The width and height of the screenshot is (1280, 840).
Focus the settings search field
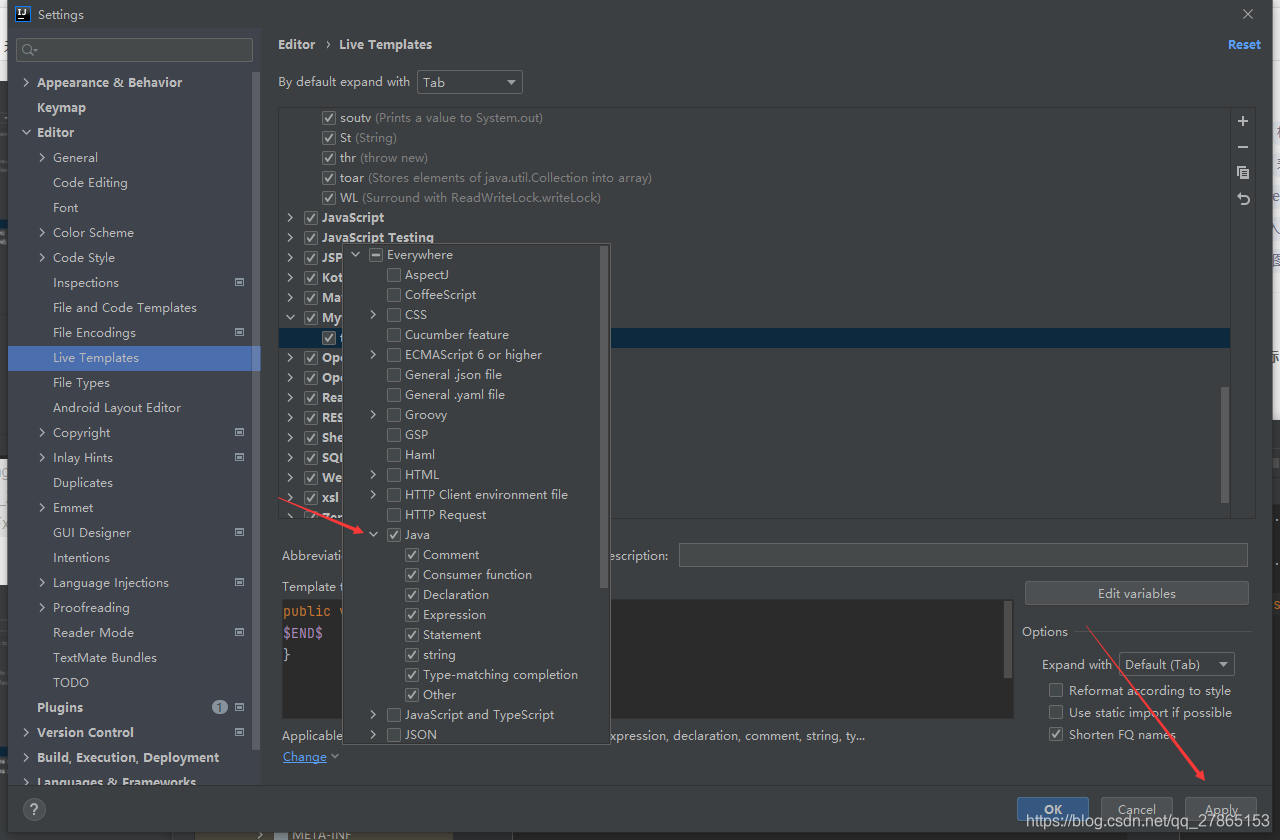coord(135,50)
